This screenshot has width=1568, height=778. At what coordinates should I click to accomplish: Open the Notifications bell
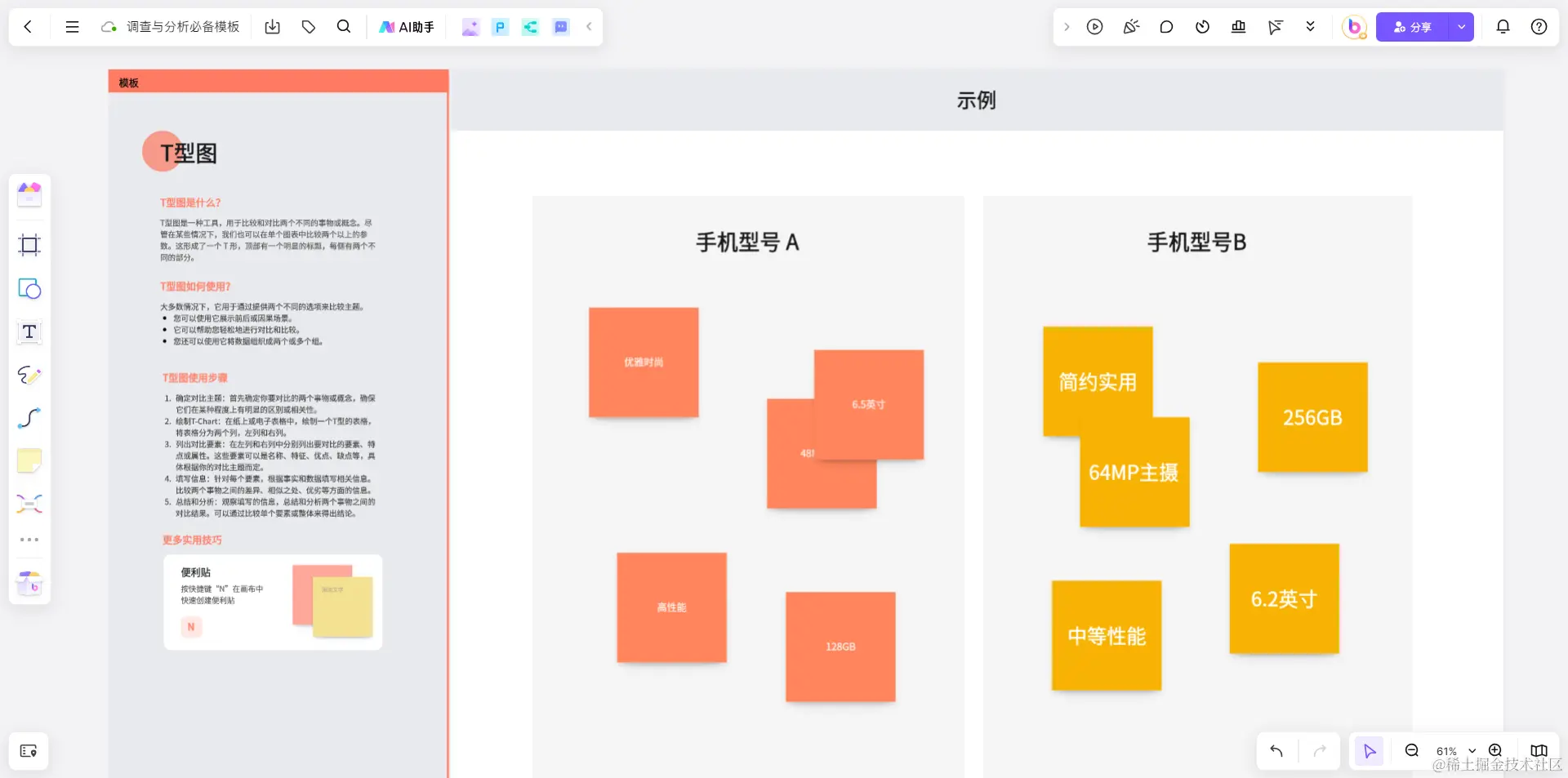tap(1502, 26)
